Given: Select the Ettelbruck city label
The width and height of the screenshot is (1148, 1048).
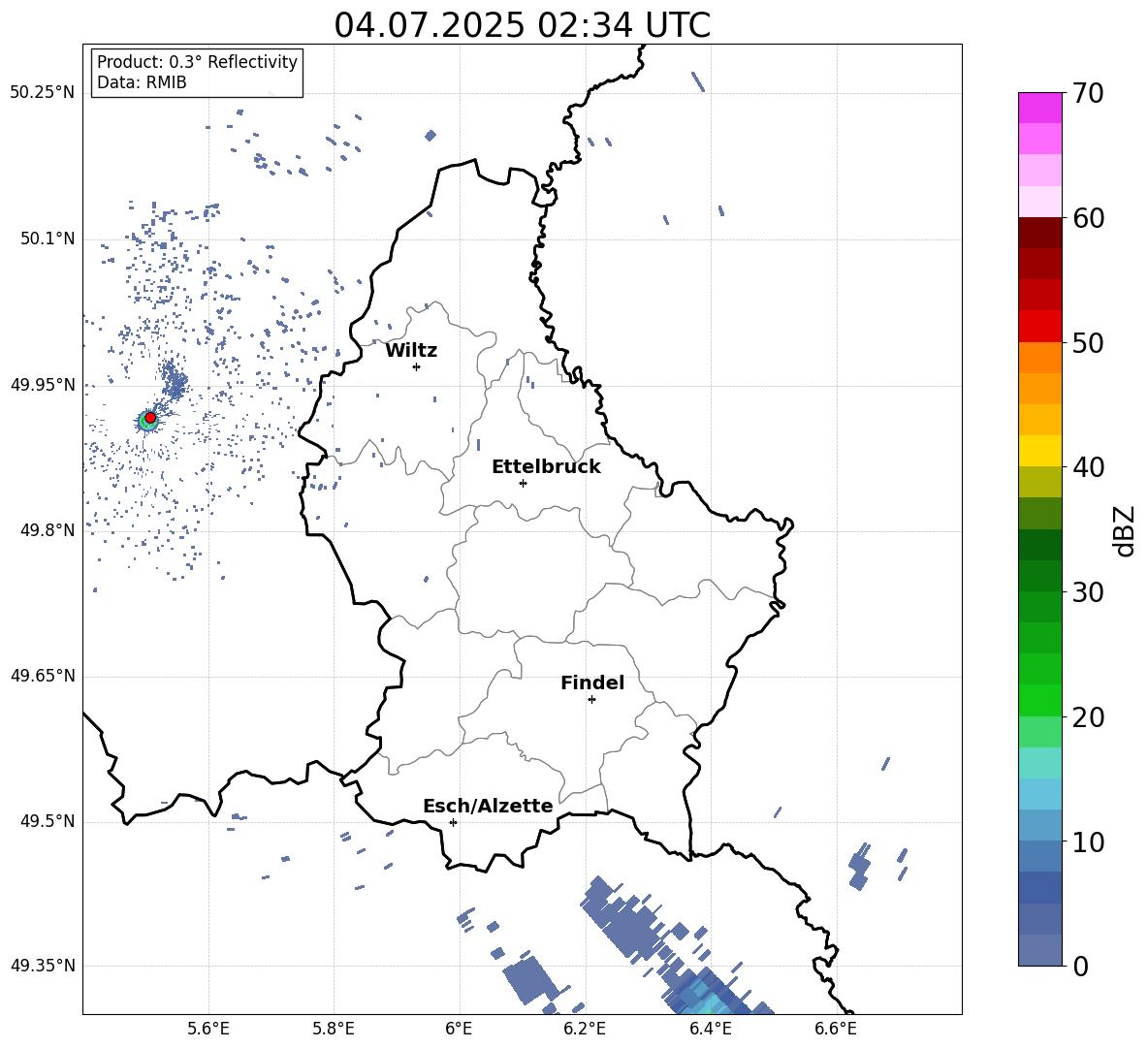Looking at the screenshot, I should coord(546,467).
